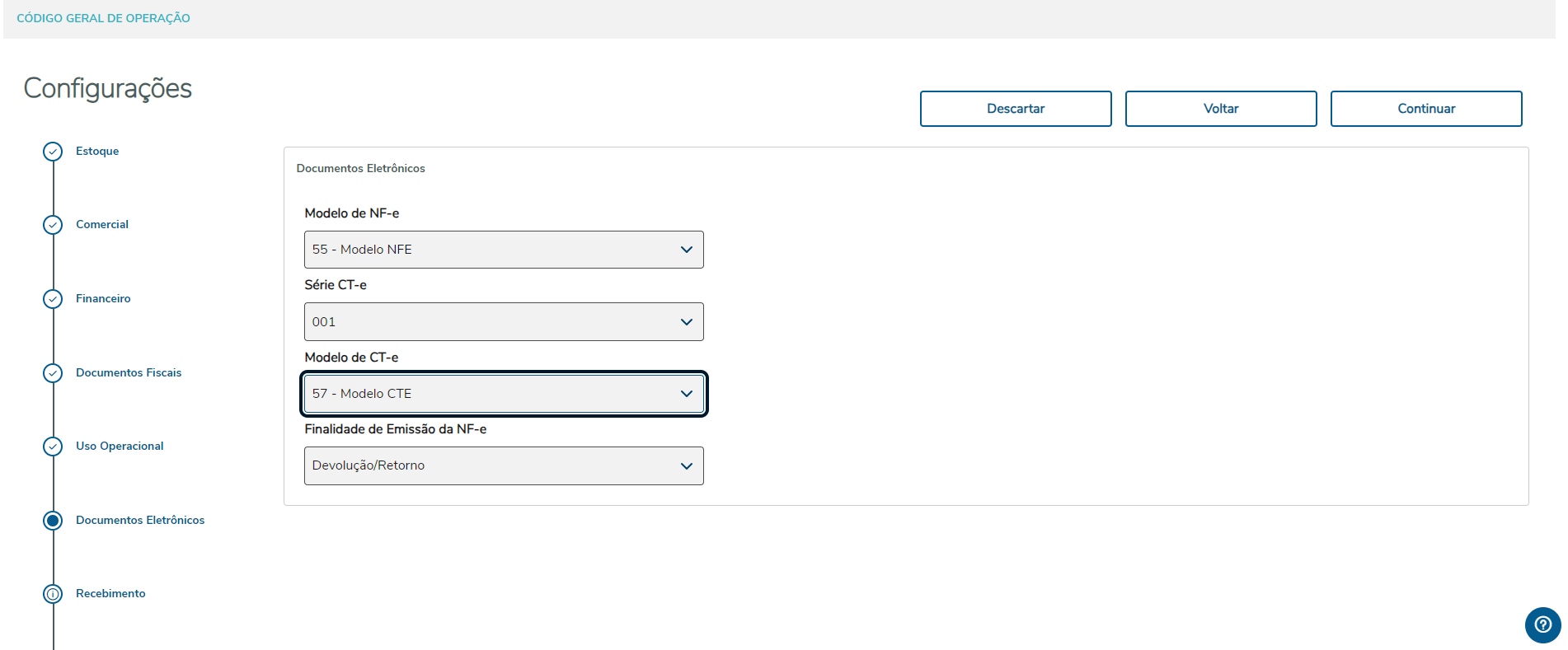Screen dimensions: 1568x650
Task: Expand Finalidade de Emissão da NF-e dropdown
Action: tap(503, 466)
